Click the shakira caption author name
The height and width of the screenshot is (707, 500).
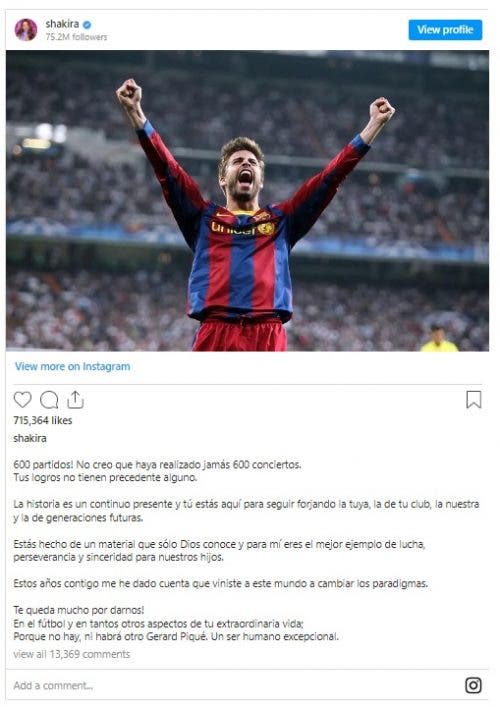pos(30,438)
